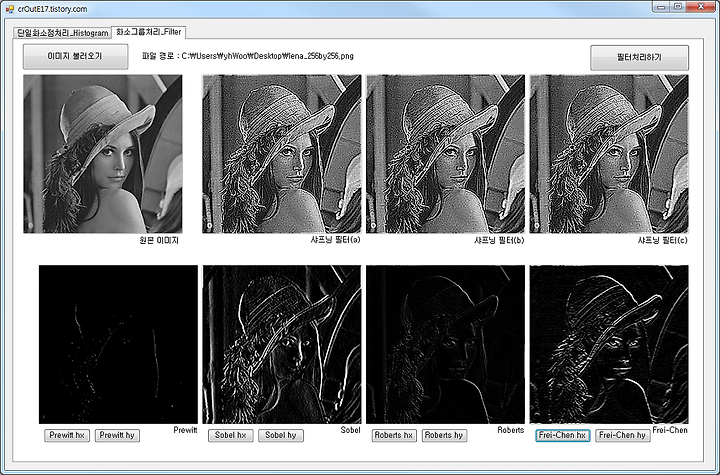Click the 샤프닝 필터(c) label
The height and width of the screenshot is (475, 720).
(663, 240)
